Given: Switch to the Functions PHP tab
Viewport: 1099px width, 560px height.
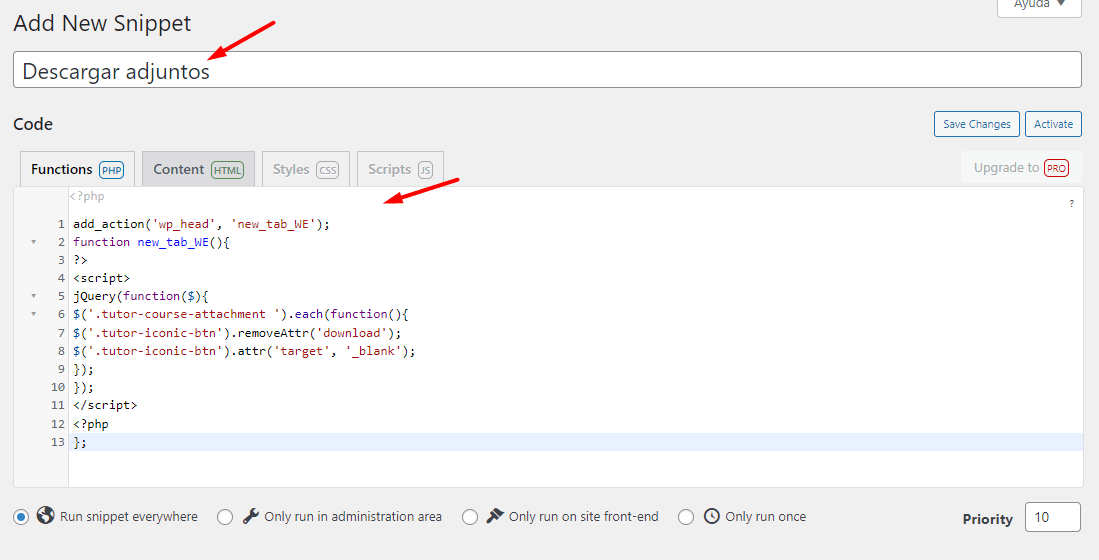Looking at the screenshot, I should 77,169.
